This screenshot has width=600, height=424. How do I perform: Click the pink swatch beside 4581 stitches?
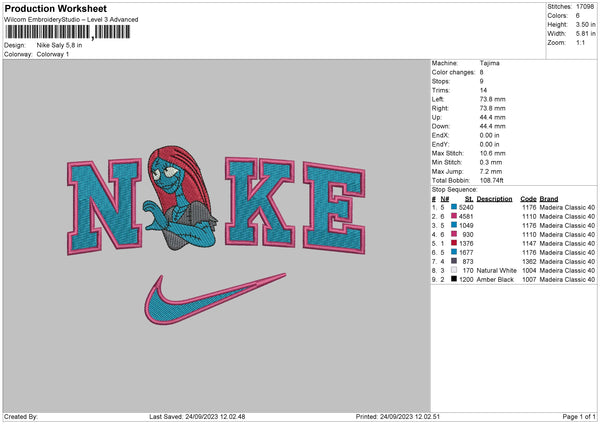point(454,216)
